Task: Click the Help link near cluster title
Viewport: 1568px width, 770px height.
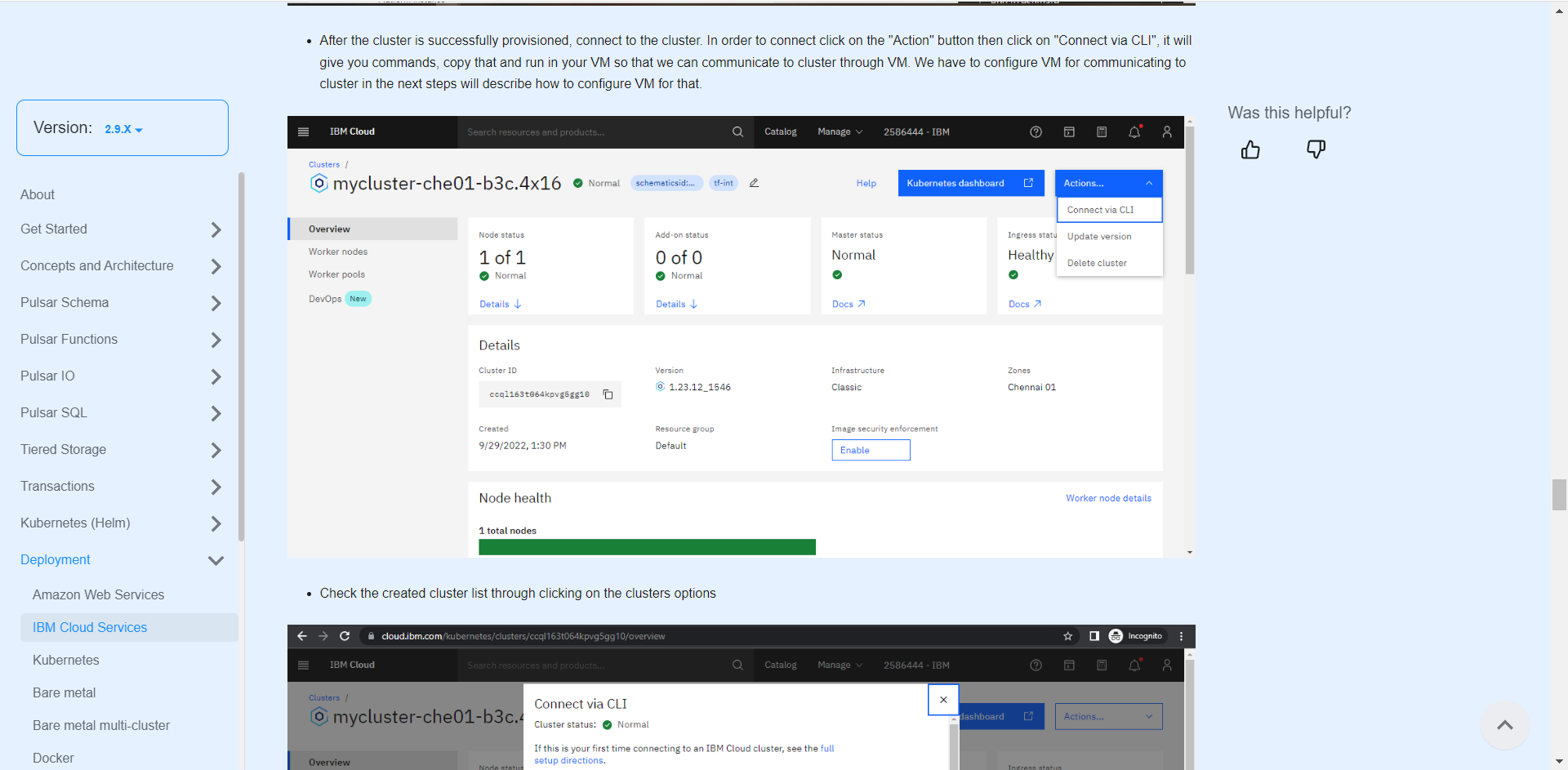Action: tap(866, 183)
